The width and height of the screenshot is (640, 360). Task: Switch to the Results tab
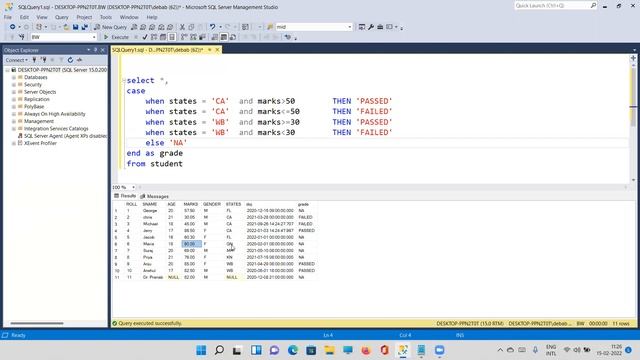click(125, 196)
